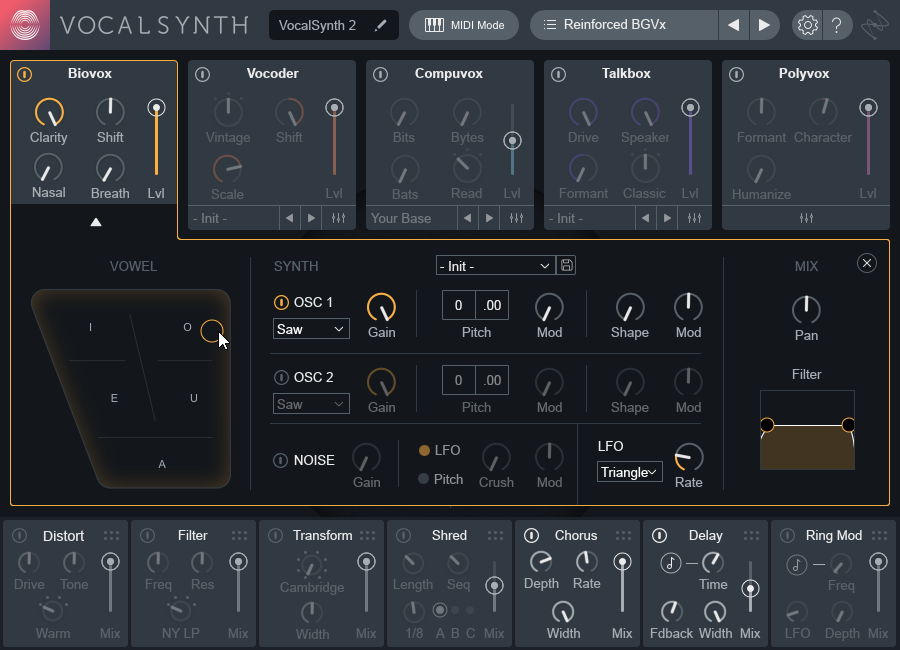
Task: Open the global settings gear
Action: pyautogui.click(x=807, y=25)
